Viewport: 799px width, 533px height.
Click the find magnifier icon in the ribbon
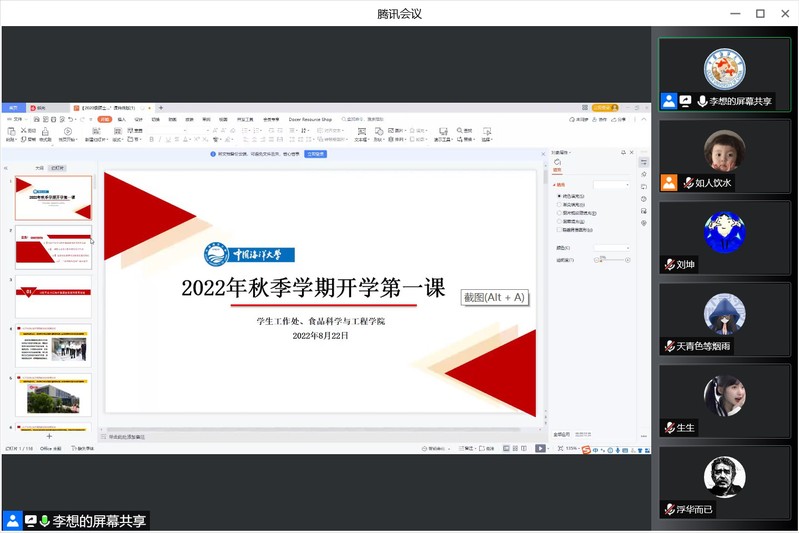click(x=460, y=130)
